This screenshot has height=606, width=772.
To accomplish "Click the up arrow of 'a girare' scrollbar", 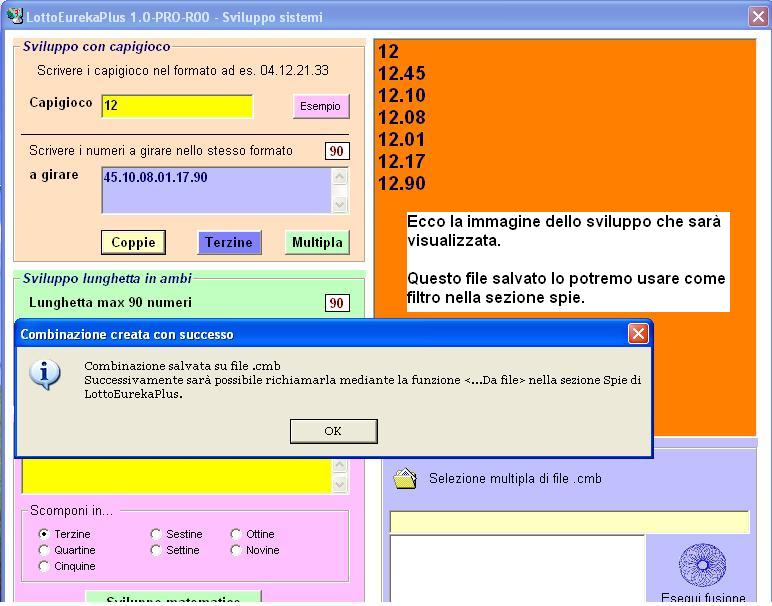I will click(x=340, y=176).
